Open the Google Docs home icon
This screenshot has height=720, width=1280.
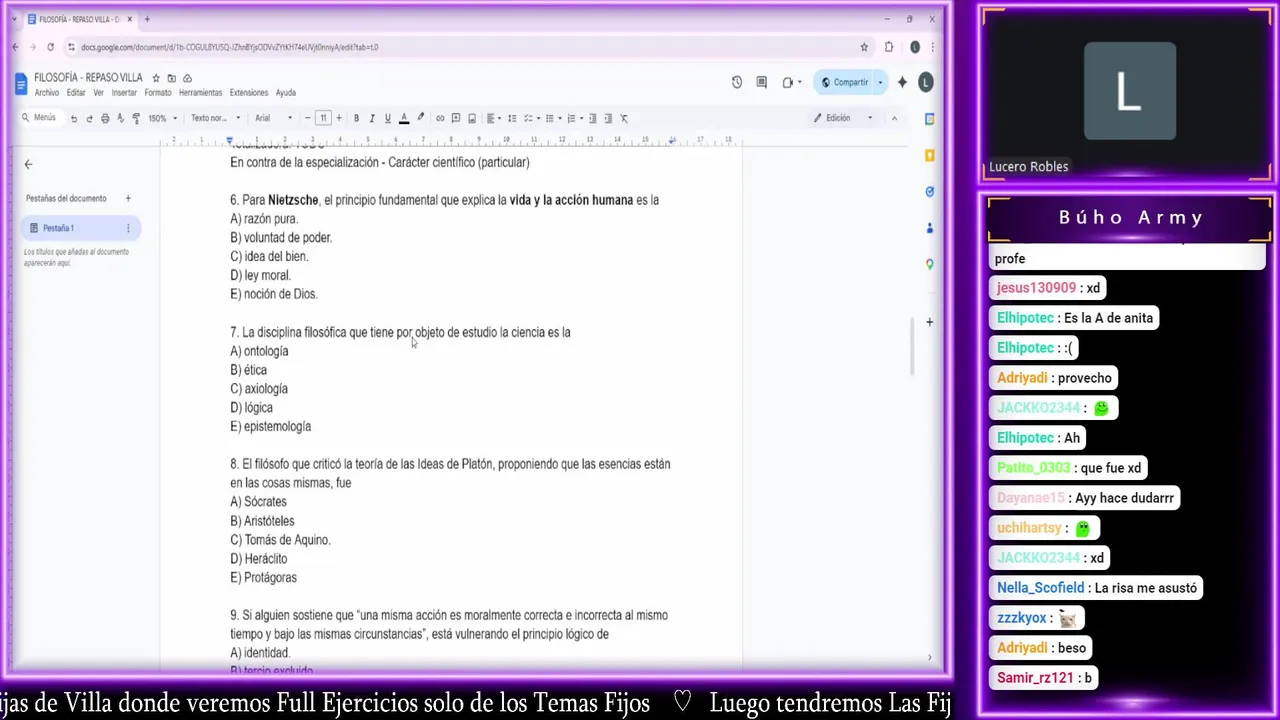(x=21, y=84)
